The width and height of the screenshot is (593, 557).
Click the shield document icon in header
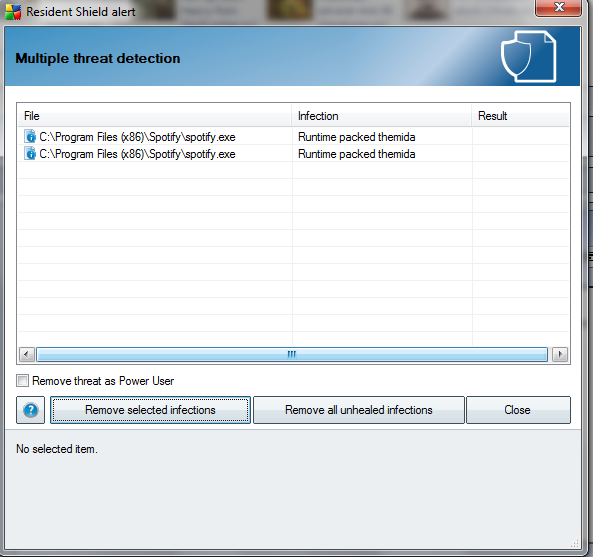point(528,57)
